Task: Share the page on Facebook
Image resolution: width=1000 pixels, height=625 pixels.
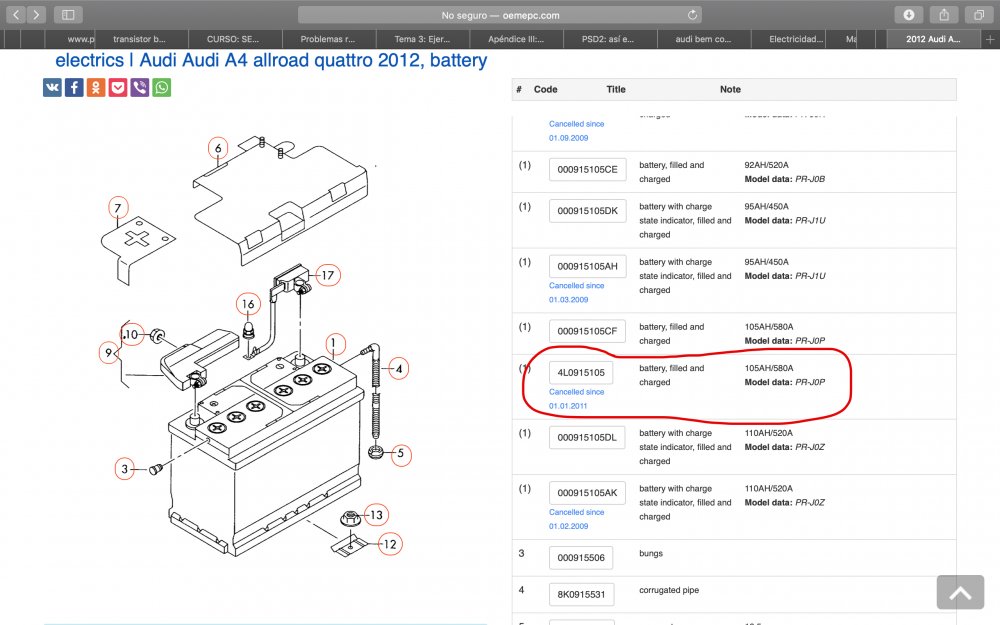Action: [74, 87]
